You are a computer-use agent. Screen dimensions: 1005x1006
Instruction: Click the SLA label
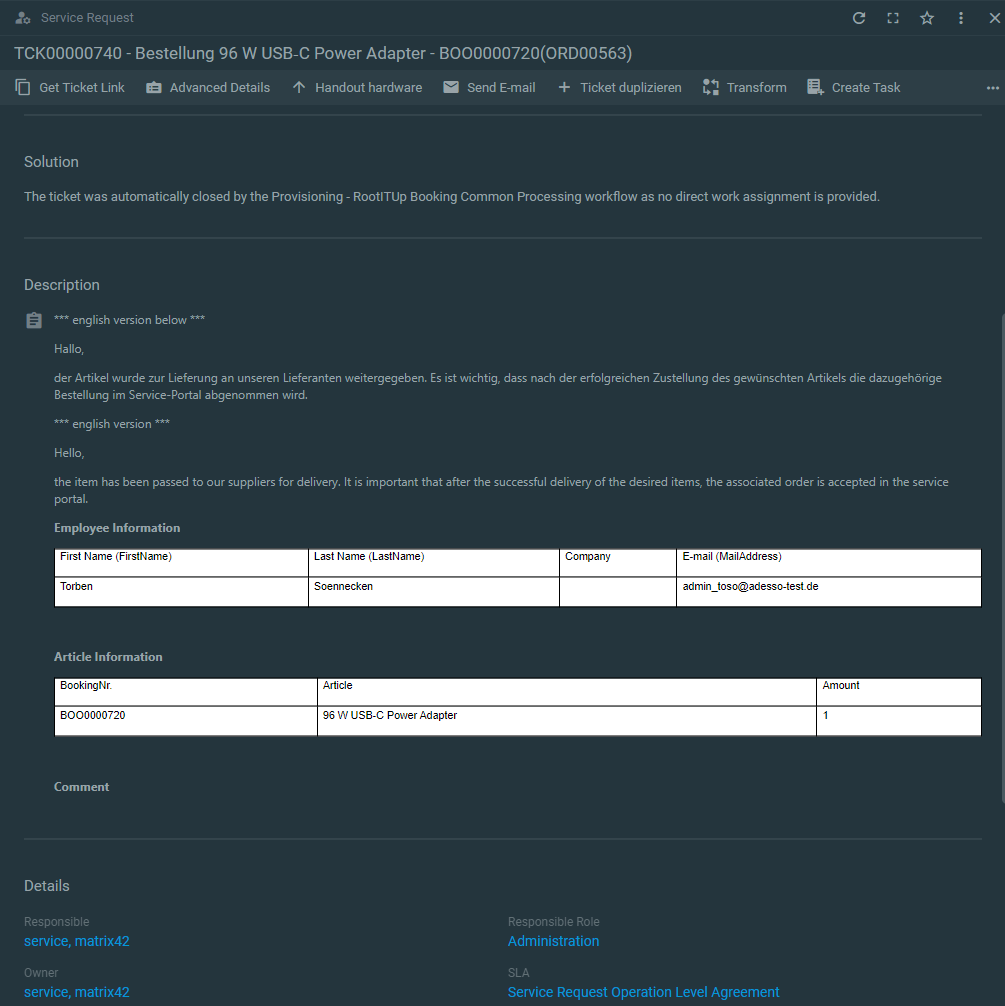(x=519, y=973)
